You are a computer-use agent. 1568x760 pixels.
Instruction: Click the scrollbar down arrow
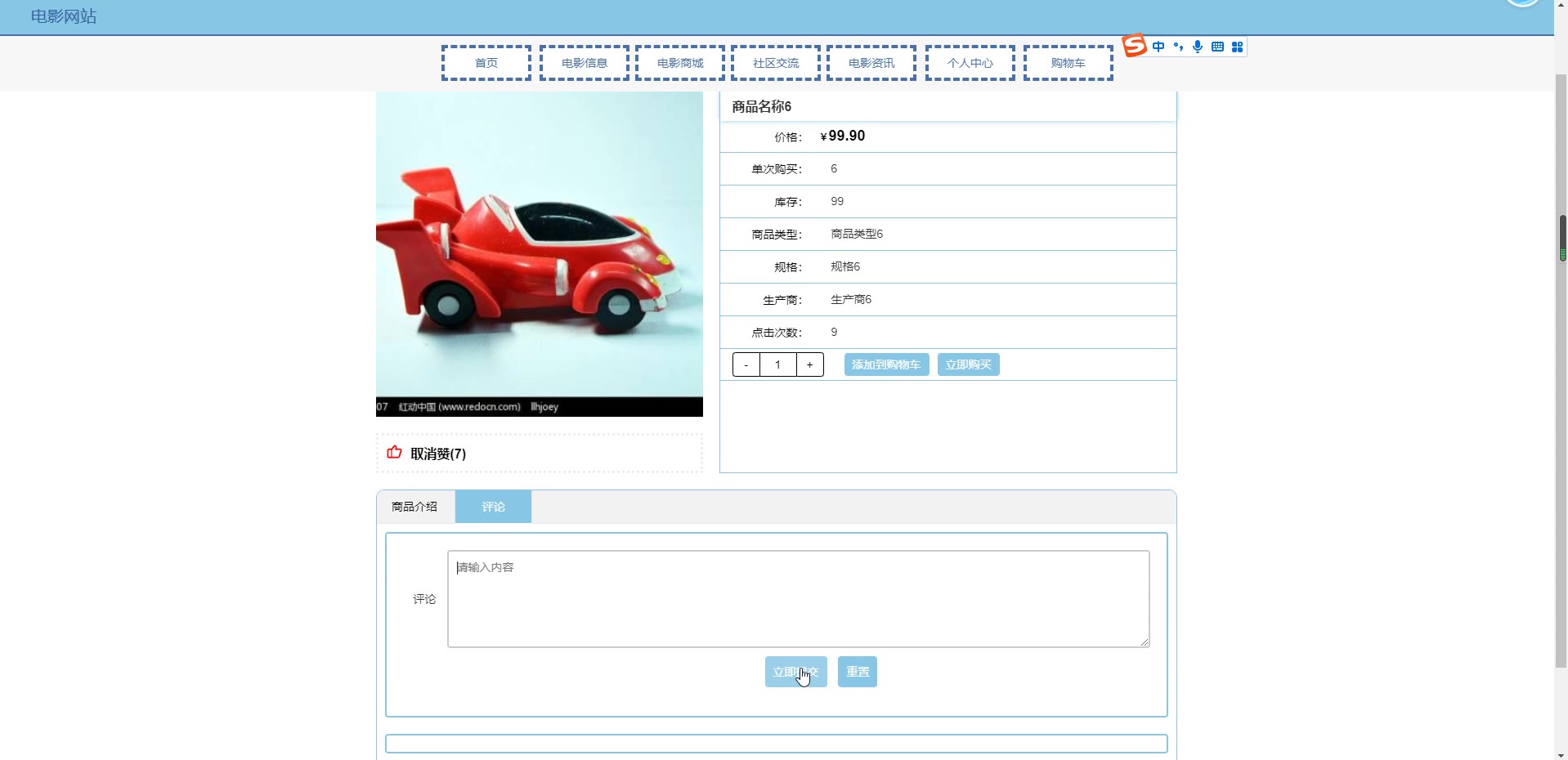tap(1561, 753)
